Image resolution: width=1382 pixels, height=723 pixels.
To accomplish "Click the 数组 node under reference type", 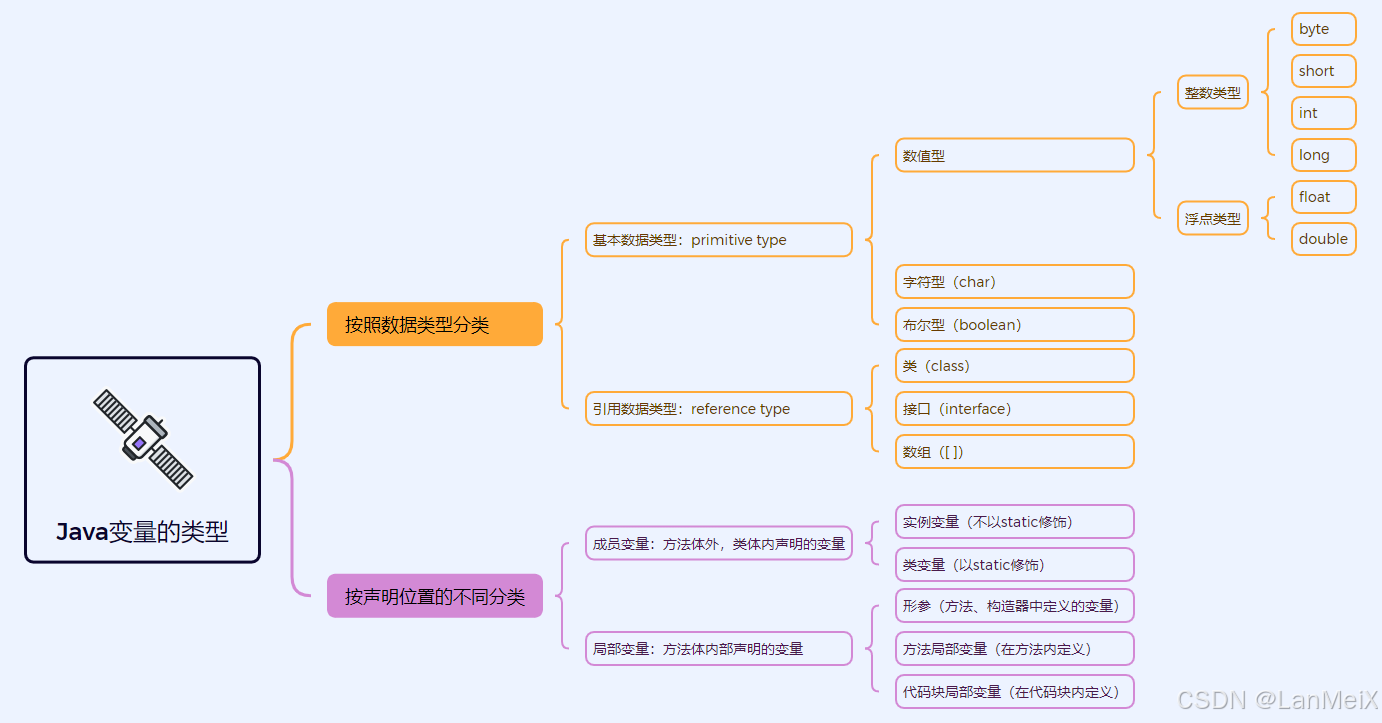I will coord(1014,451).
